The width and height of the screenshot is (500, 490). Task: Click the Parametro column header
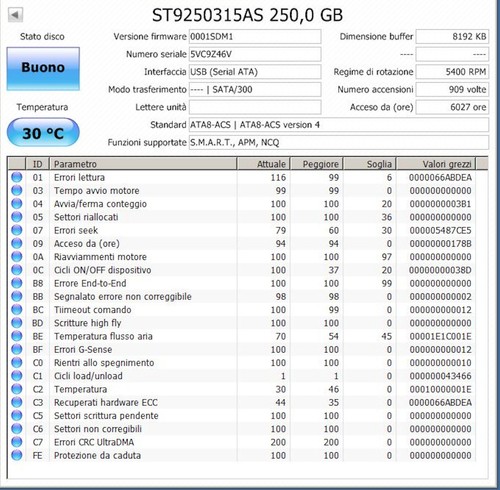(143, 164)
